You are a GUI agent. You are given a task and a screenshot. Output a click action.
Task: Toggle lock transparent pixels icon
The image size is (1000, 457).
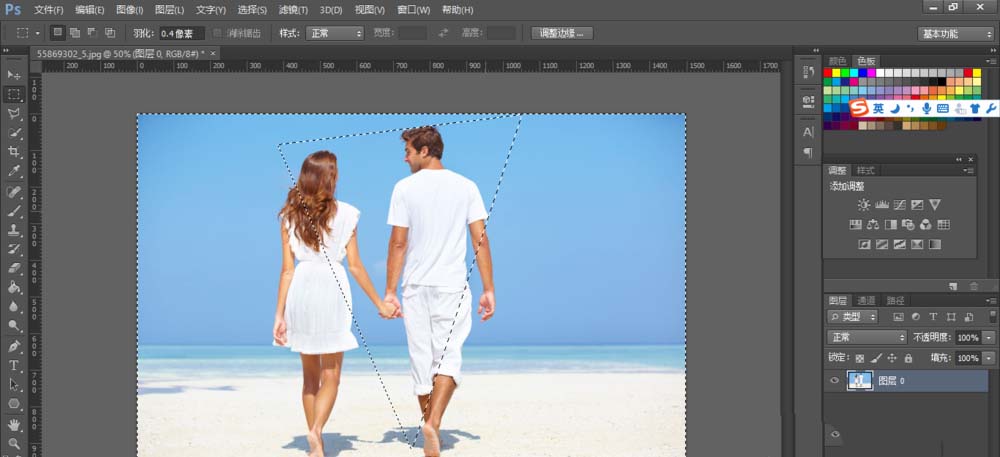859,358
